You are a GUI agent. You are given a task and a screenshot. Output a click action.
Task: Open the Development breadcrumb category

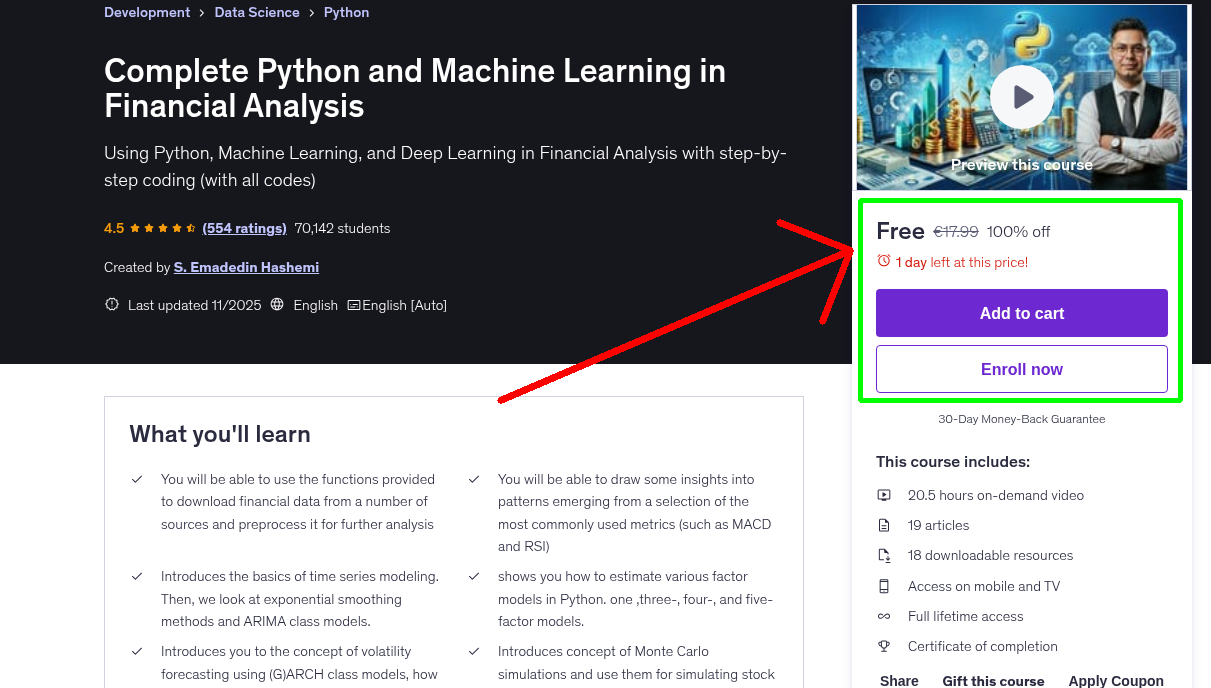(147, 12)
